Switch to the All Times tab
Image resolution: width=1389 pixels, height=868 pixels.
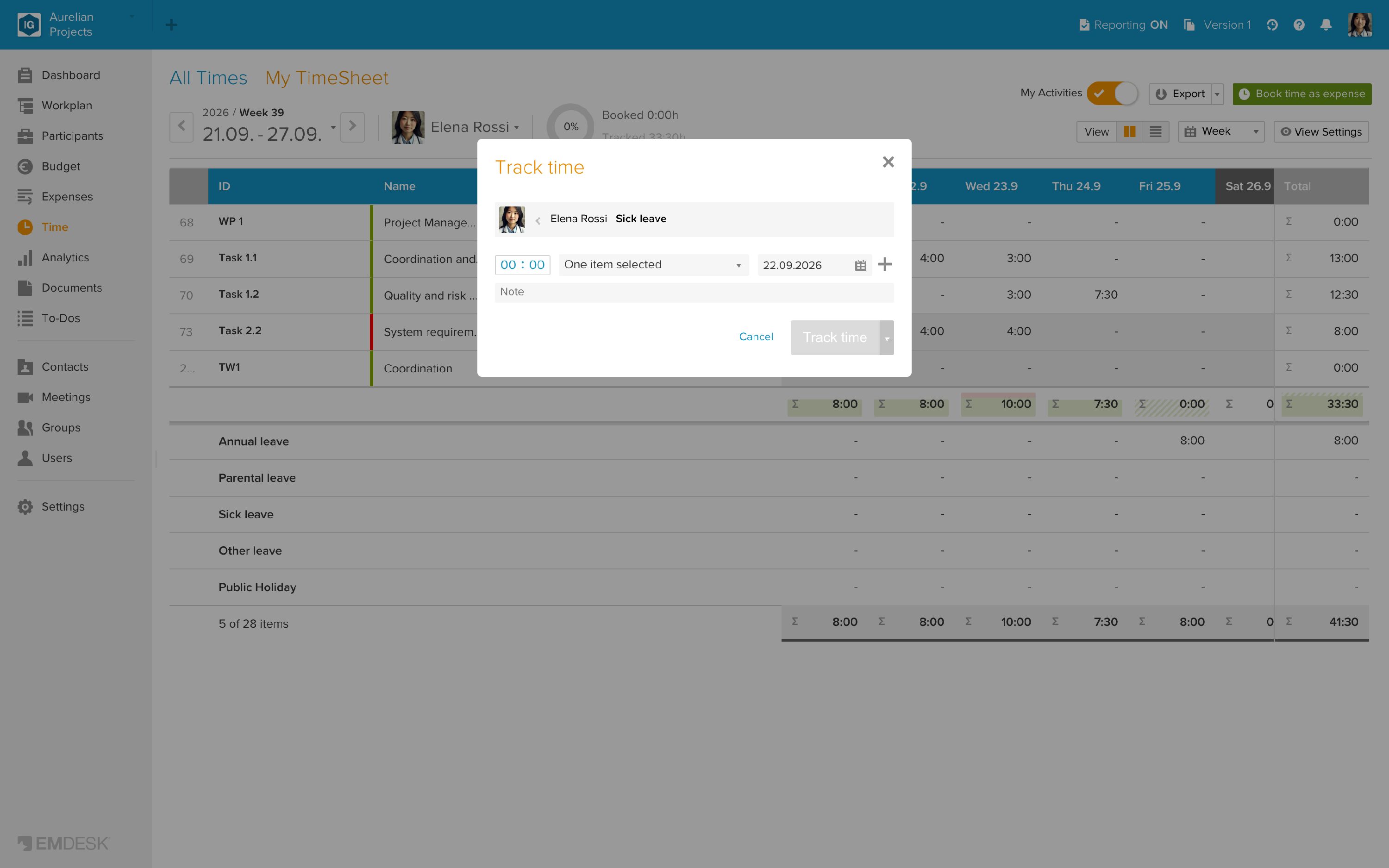[x=208, y=78]
